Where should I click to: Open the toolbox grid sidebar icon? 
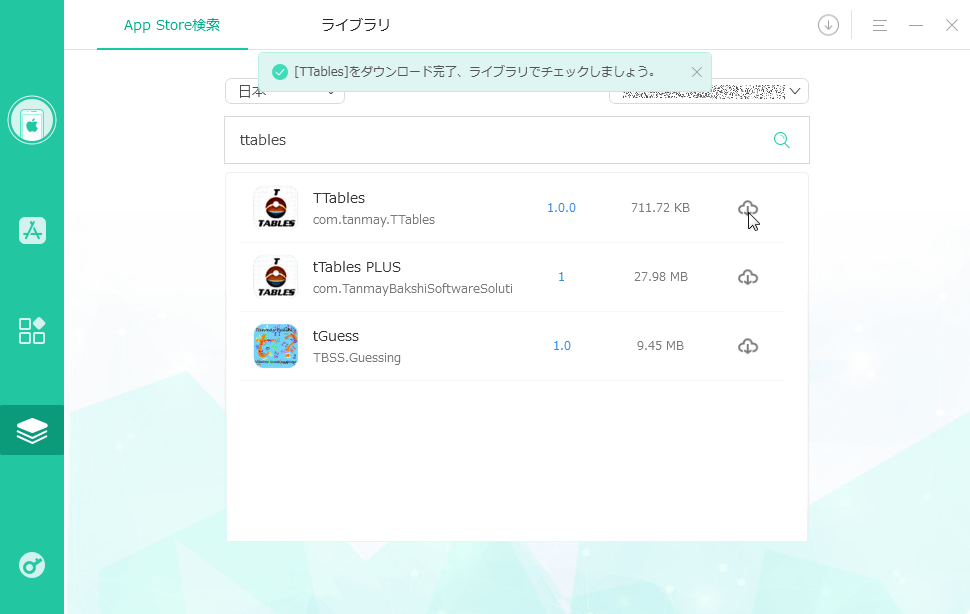32,331
